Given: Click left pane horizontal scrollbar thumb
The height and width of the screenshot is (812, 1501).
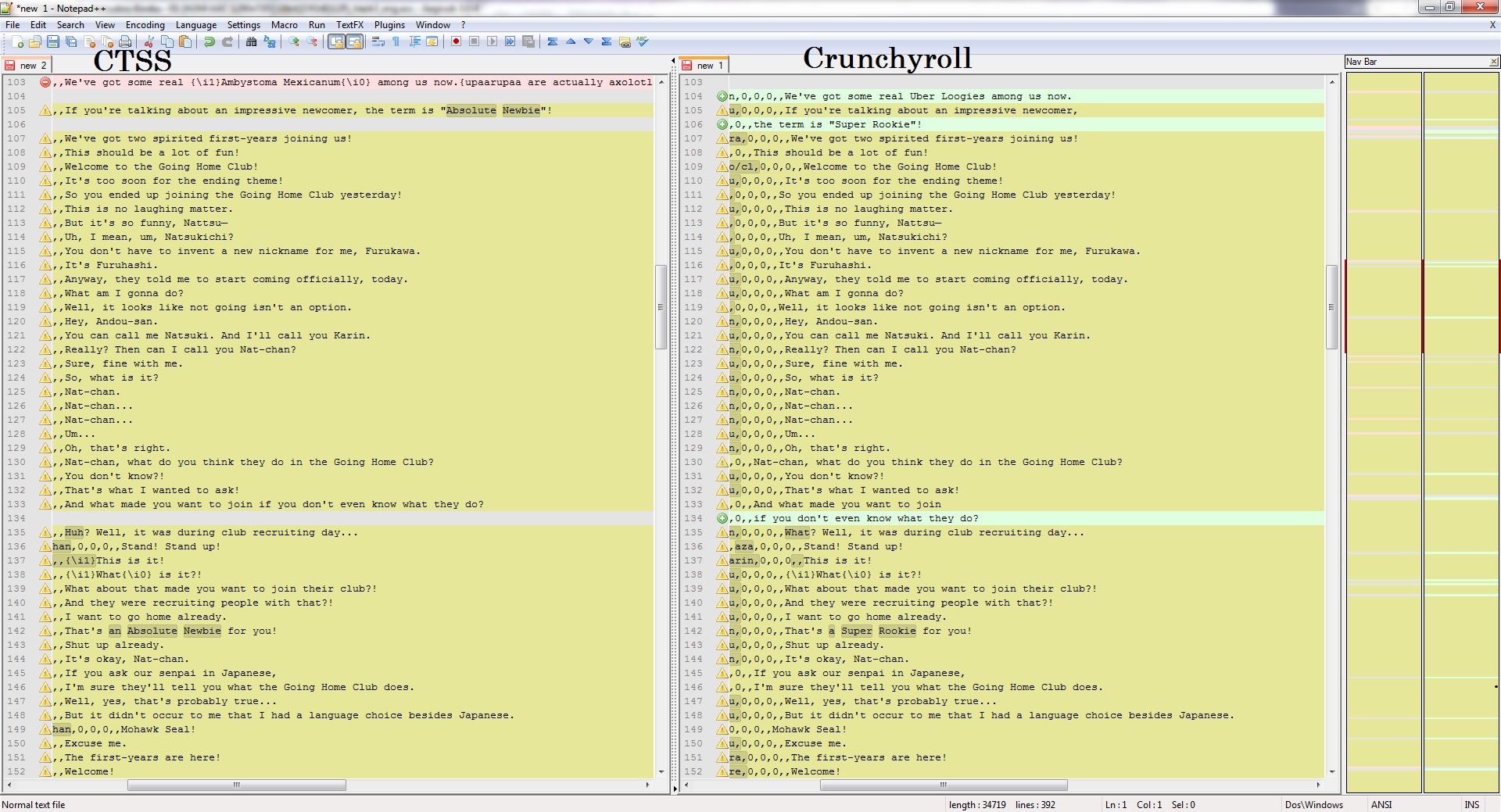Looking at the screenshot, I should [236, 785].
